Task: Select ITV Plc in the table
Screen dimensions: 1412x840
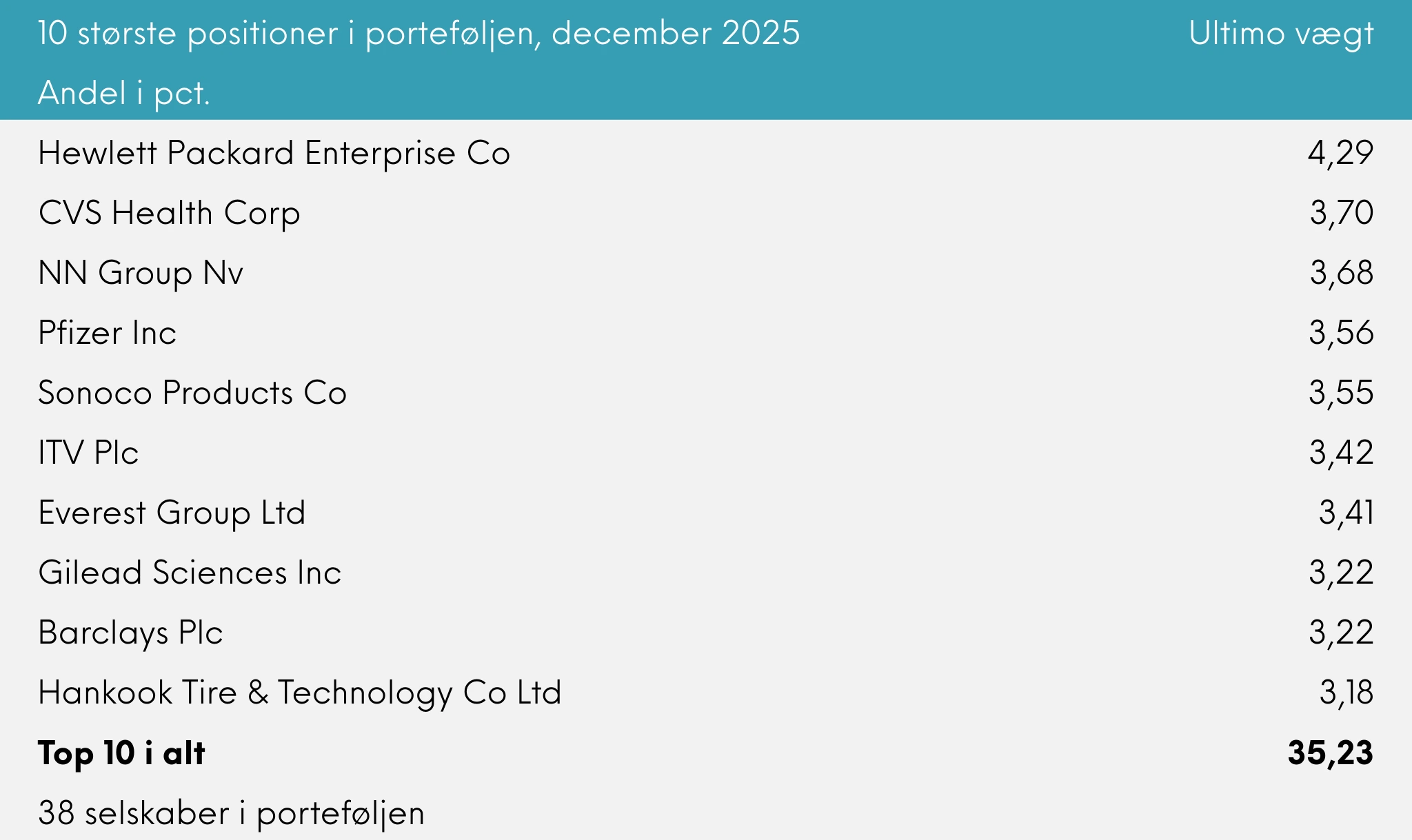Action: coord(88,453)
